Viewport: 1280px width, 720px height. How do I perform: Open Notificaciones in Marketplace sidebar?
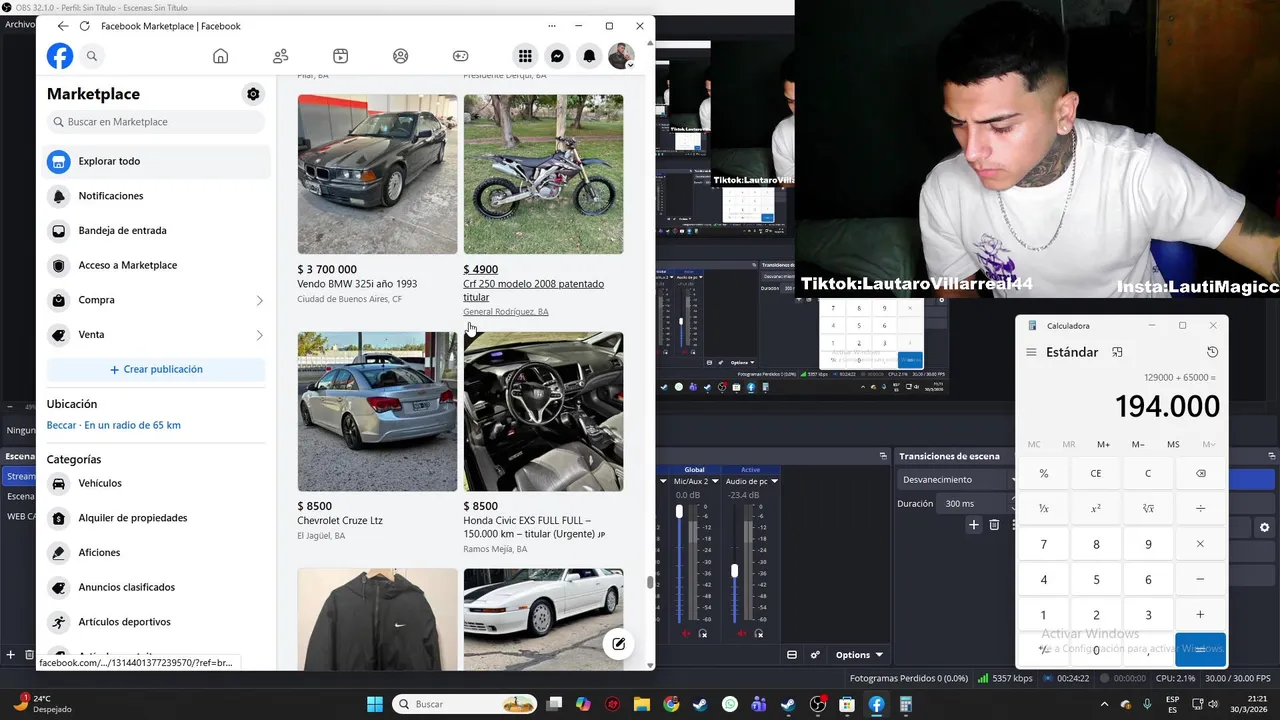(x=156, y=196)
